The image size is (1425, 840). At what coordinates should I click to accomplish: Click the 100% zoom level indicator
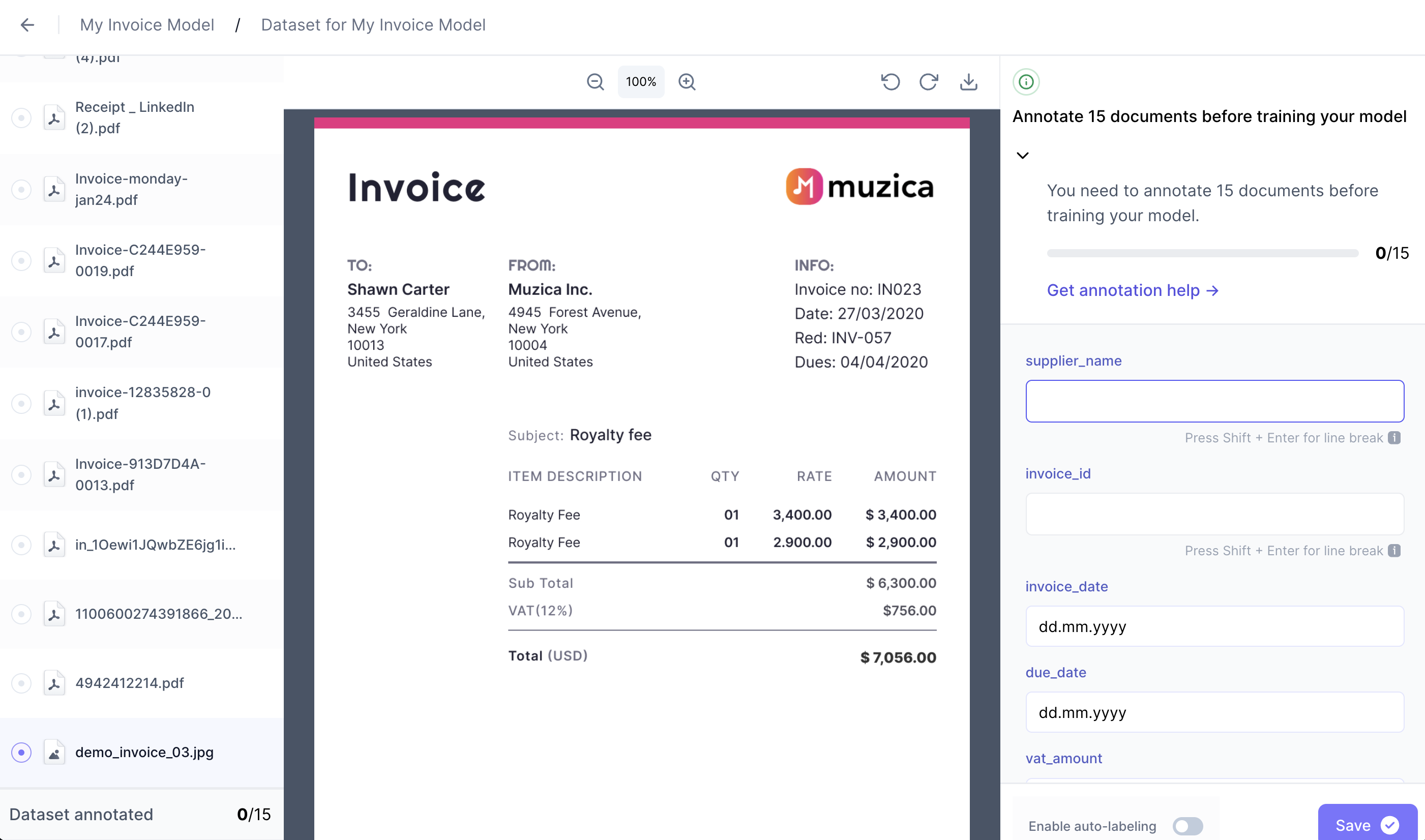[641, 81]
